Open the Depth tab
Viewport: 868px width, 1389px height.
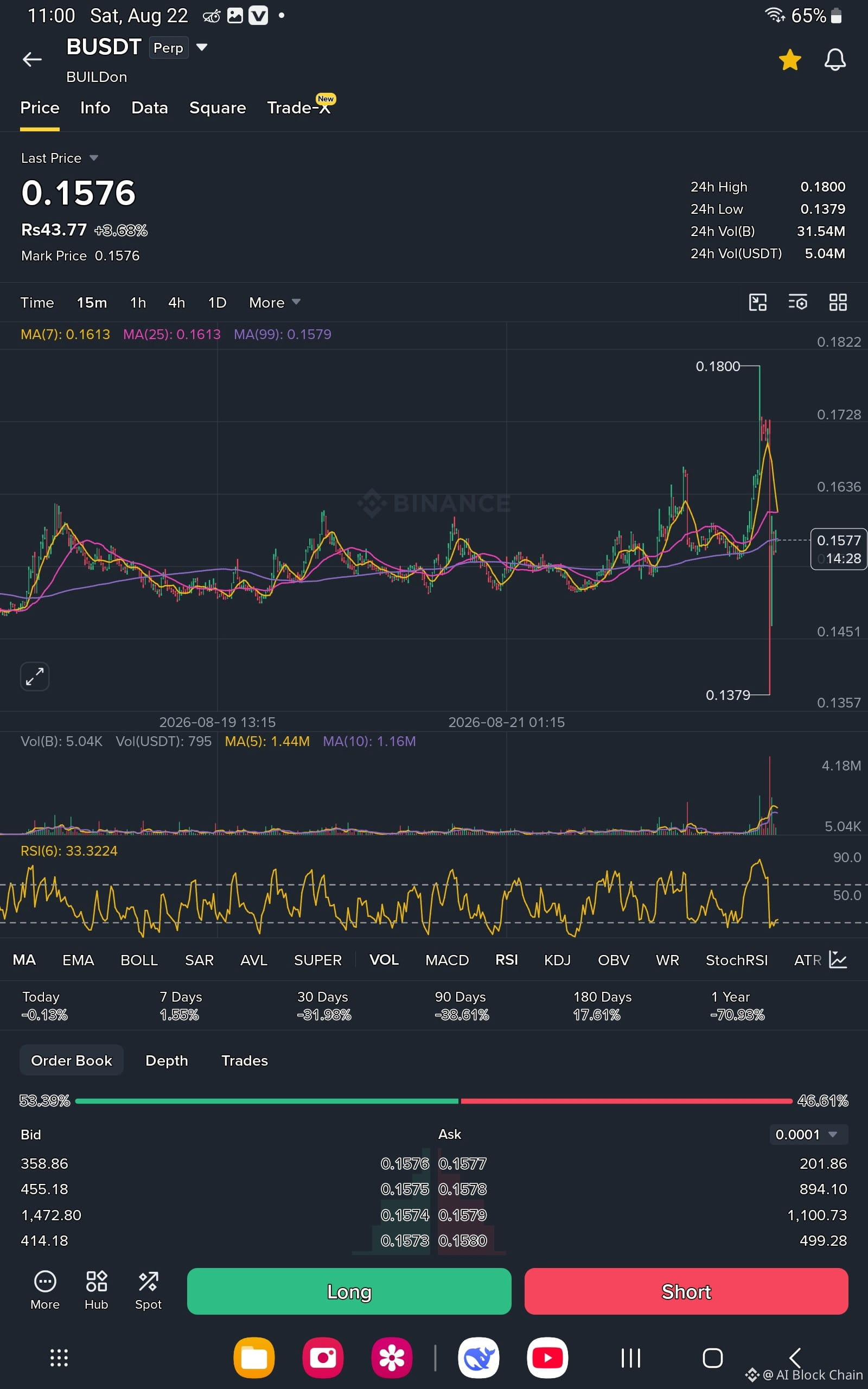(167, 1061)
